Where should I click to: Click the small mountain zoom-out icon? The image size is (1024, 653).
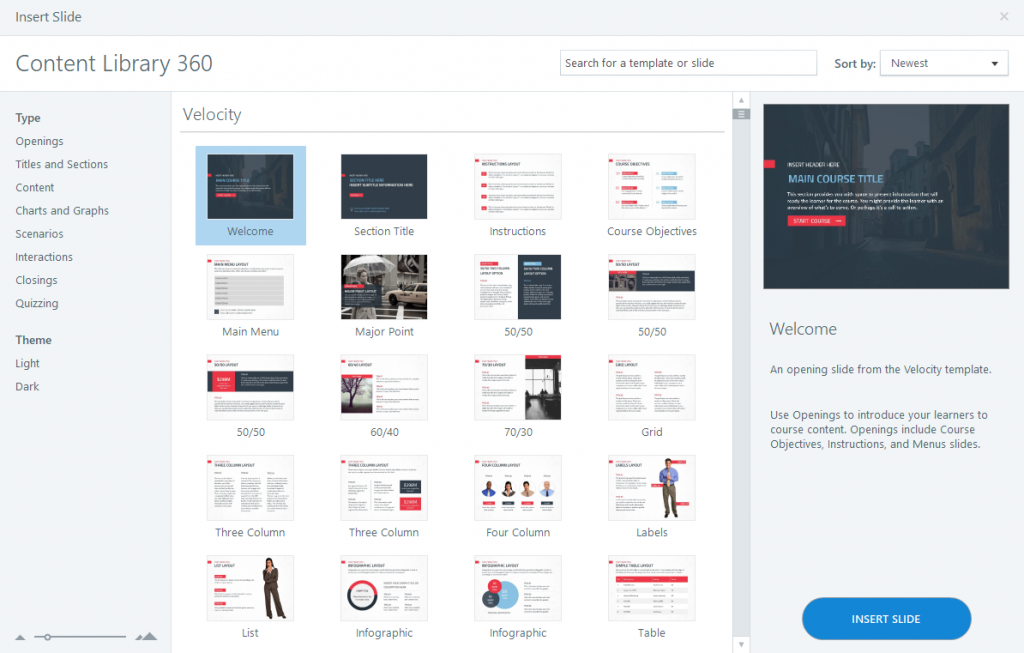(20, 637)
